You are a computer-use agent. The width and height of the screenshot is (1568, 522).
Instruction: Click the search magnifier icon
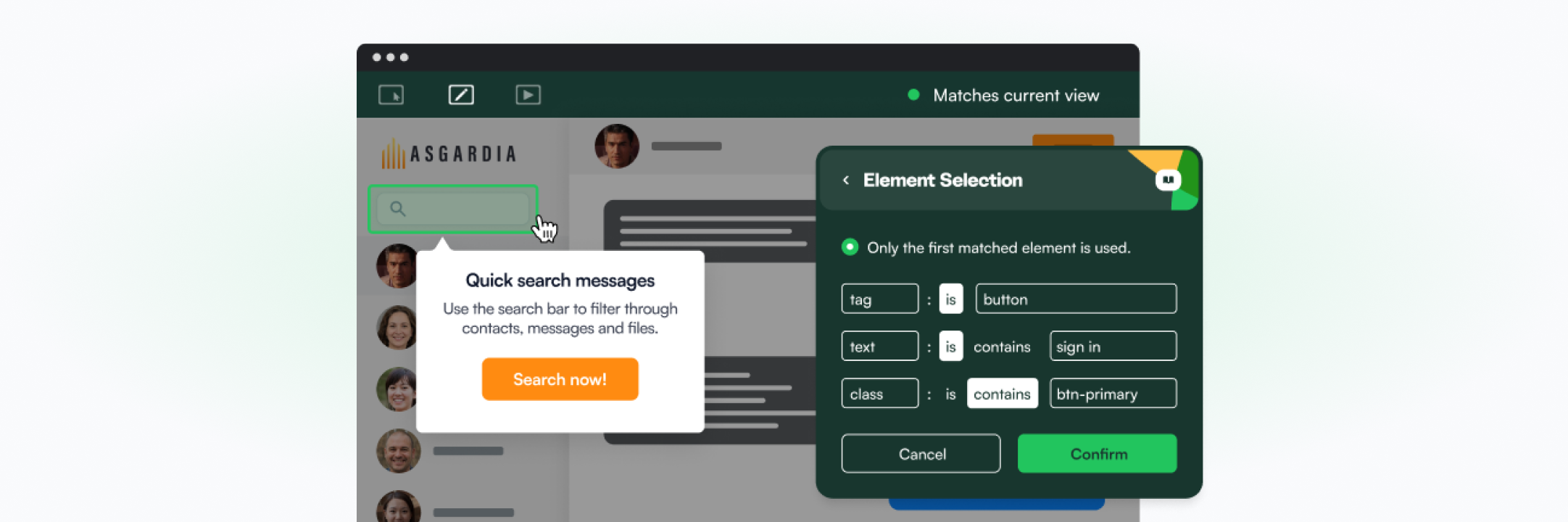(x=397, y=209)
